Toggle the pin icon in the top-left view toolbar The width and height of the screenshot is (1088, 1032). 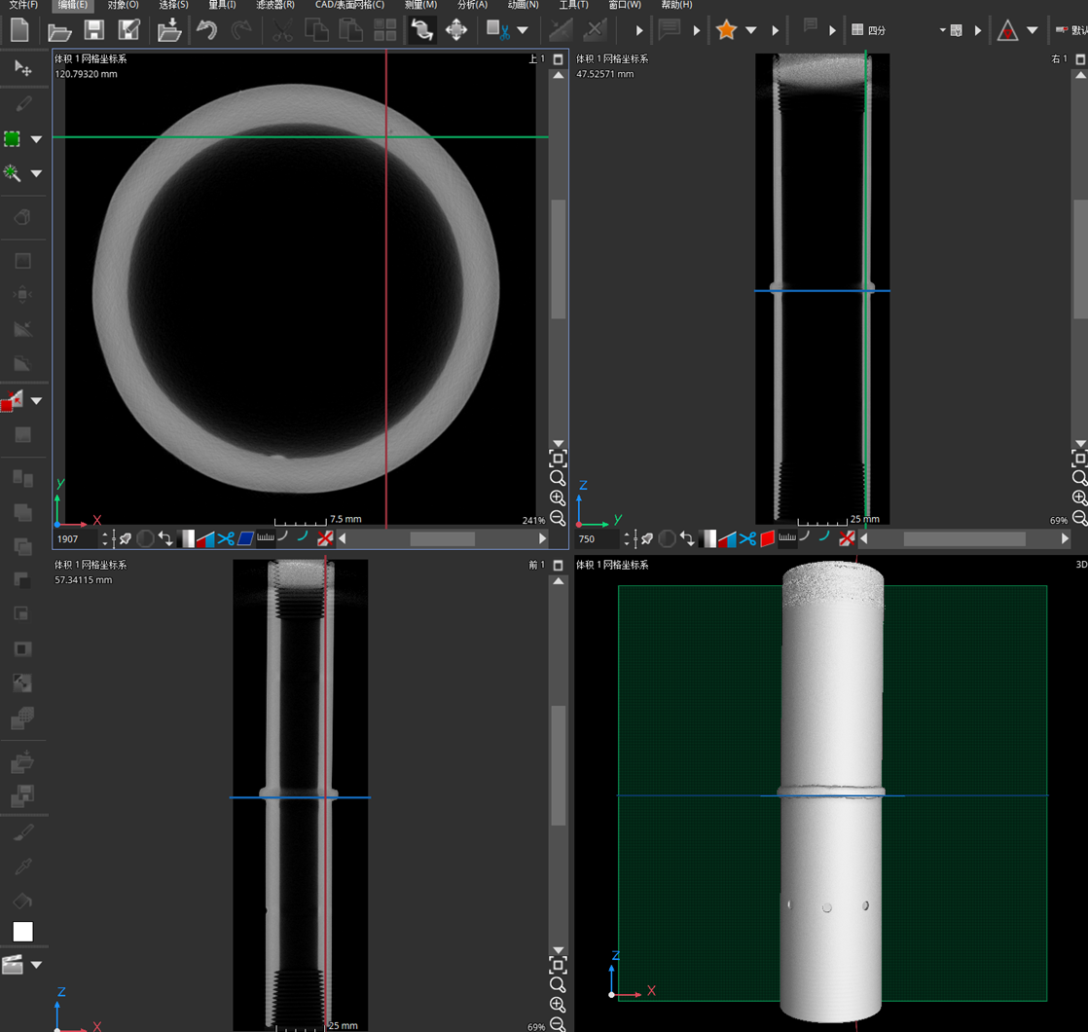coord(125,539)
